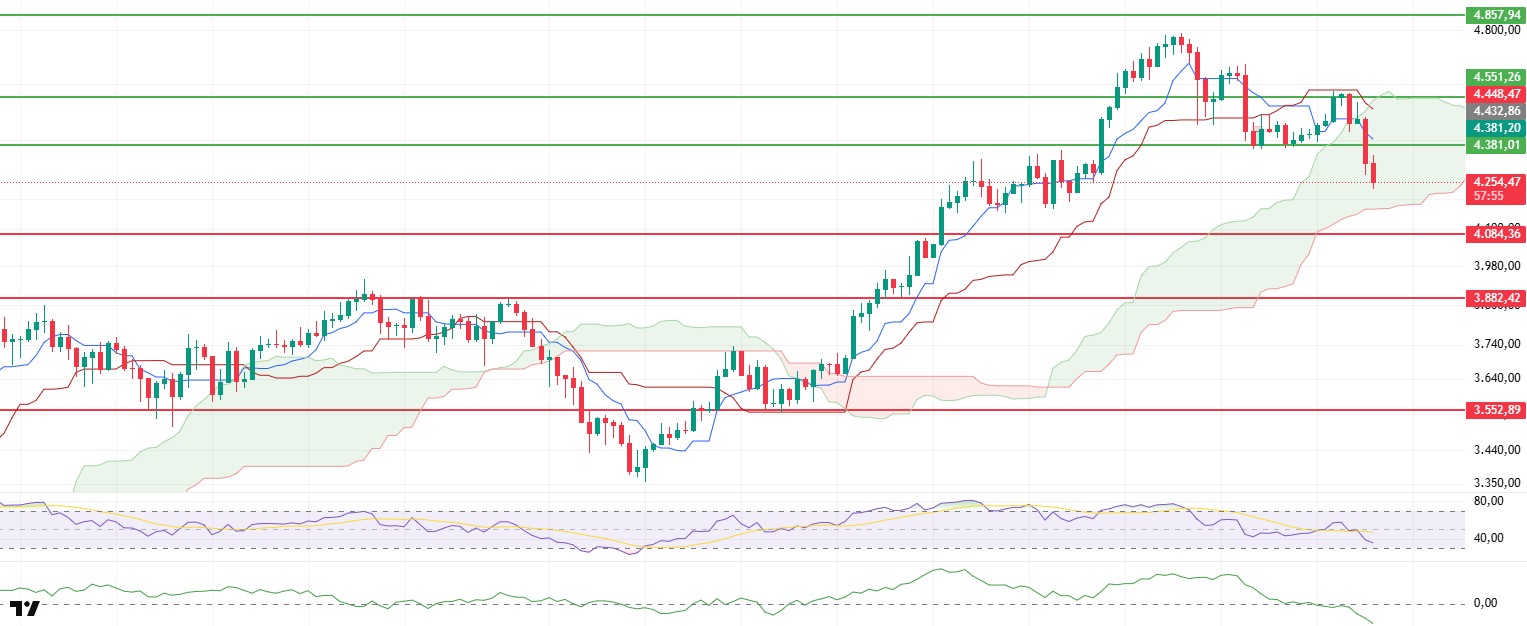Image resolution: width=1527 pixels, height=626 pixels.
Task: Click the green 4.381,01 level label
Action: pos(1495,145)
